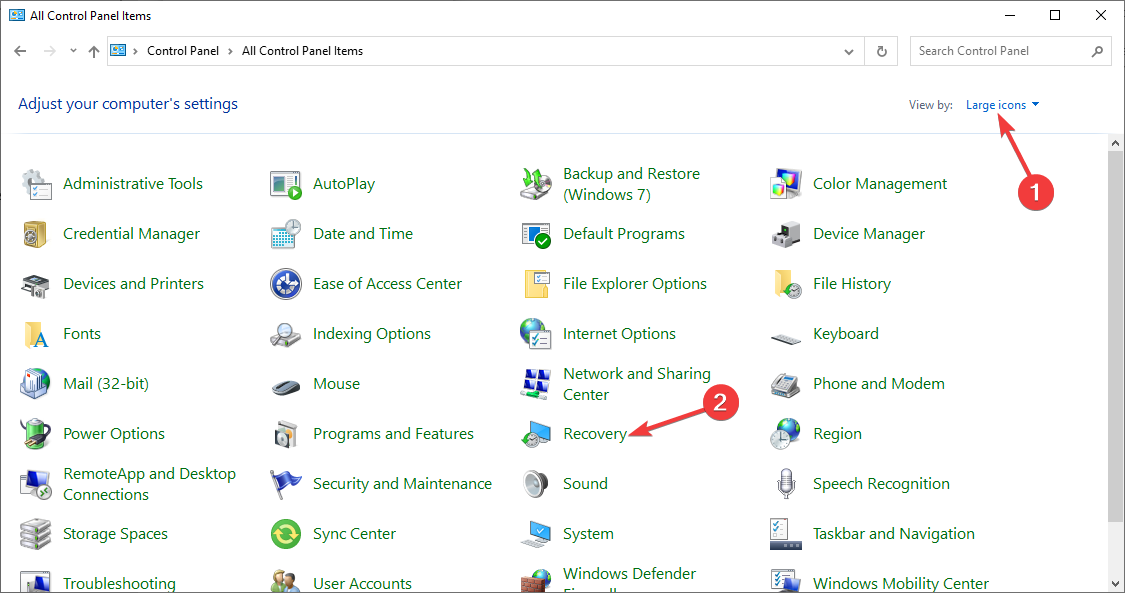Open recent locations chevron next to navigation arrows

pyautogui.click(x=72, y=50)
